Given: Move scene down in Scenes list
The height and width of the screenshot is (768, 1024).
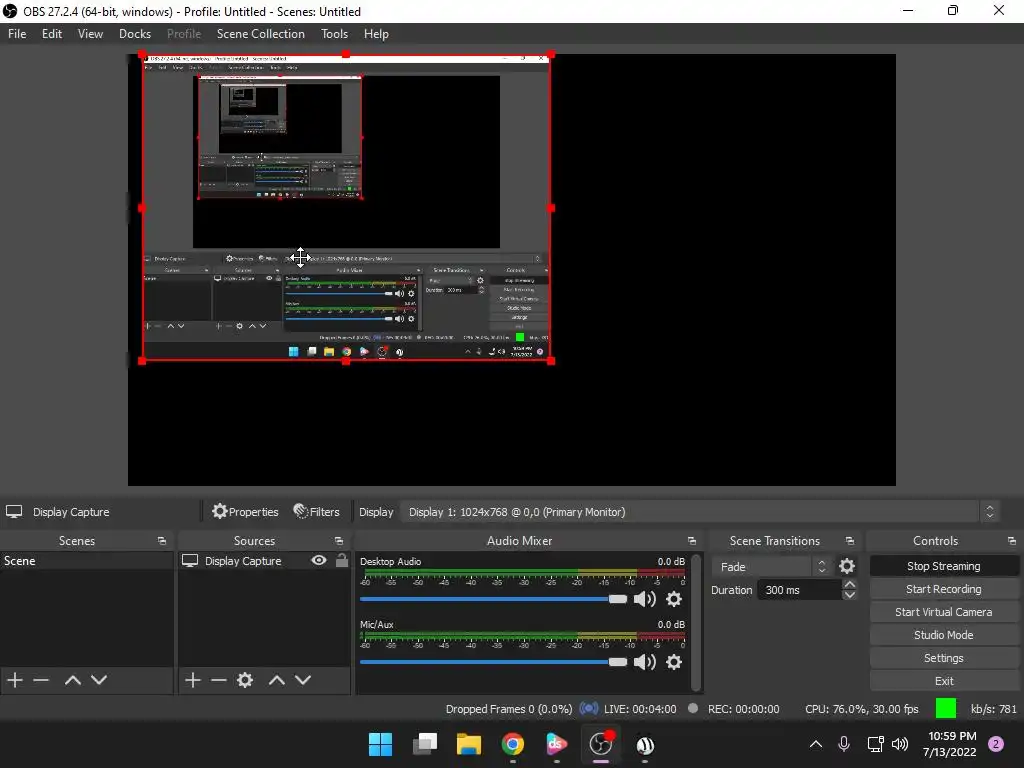Looking at the screenshot, I should click(x=99, y=680).
